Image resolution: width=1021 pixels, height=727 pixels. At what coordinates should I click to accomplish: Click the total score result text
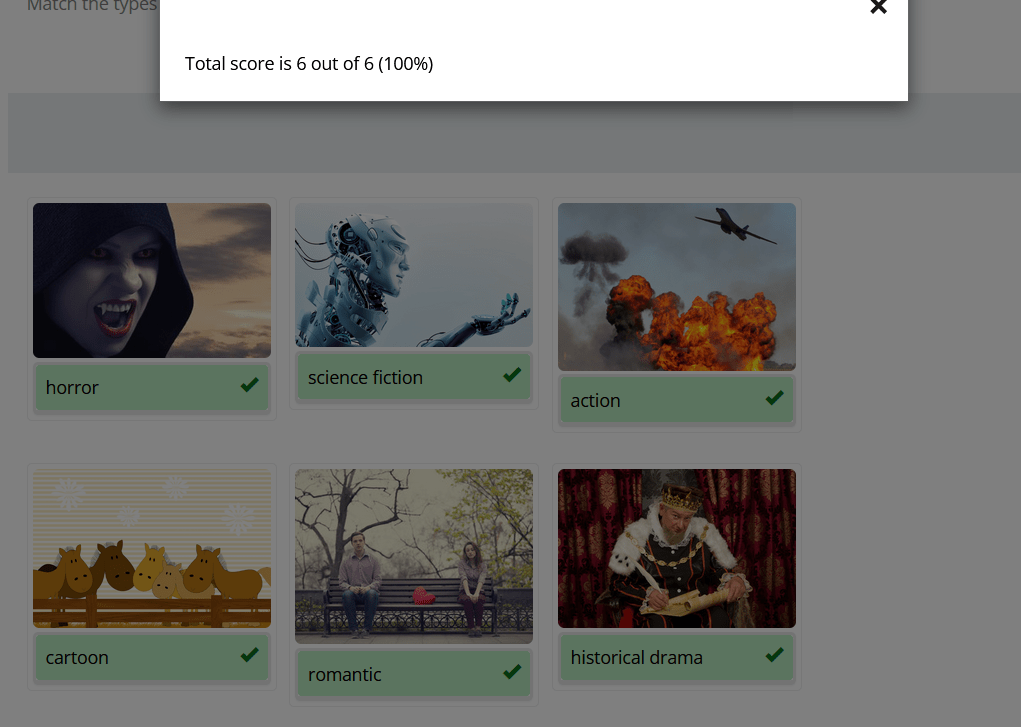coord(309,64)
